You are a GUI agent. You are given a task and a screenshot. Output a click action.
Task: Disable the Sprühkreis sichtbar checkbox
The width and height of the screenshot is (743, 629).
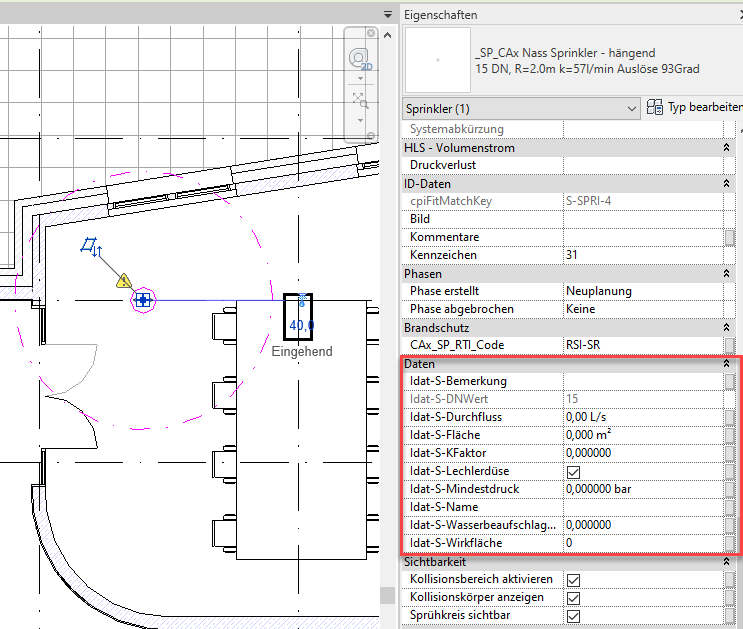574,615
